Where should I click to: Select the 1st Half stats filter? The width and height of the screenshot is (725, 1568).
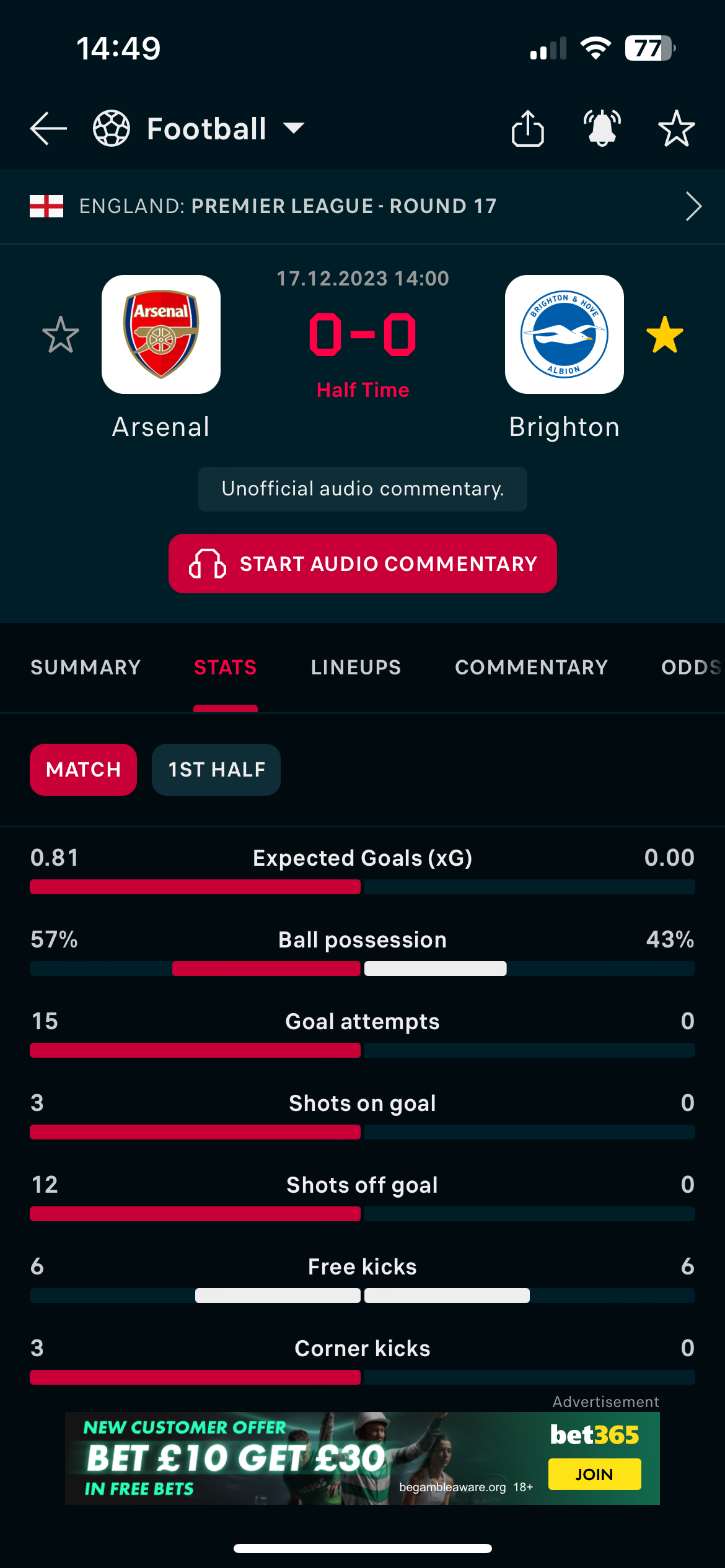(216, 770)
